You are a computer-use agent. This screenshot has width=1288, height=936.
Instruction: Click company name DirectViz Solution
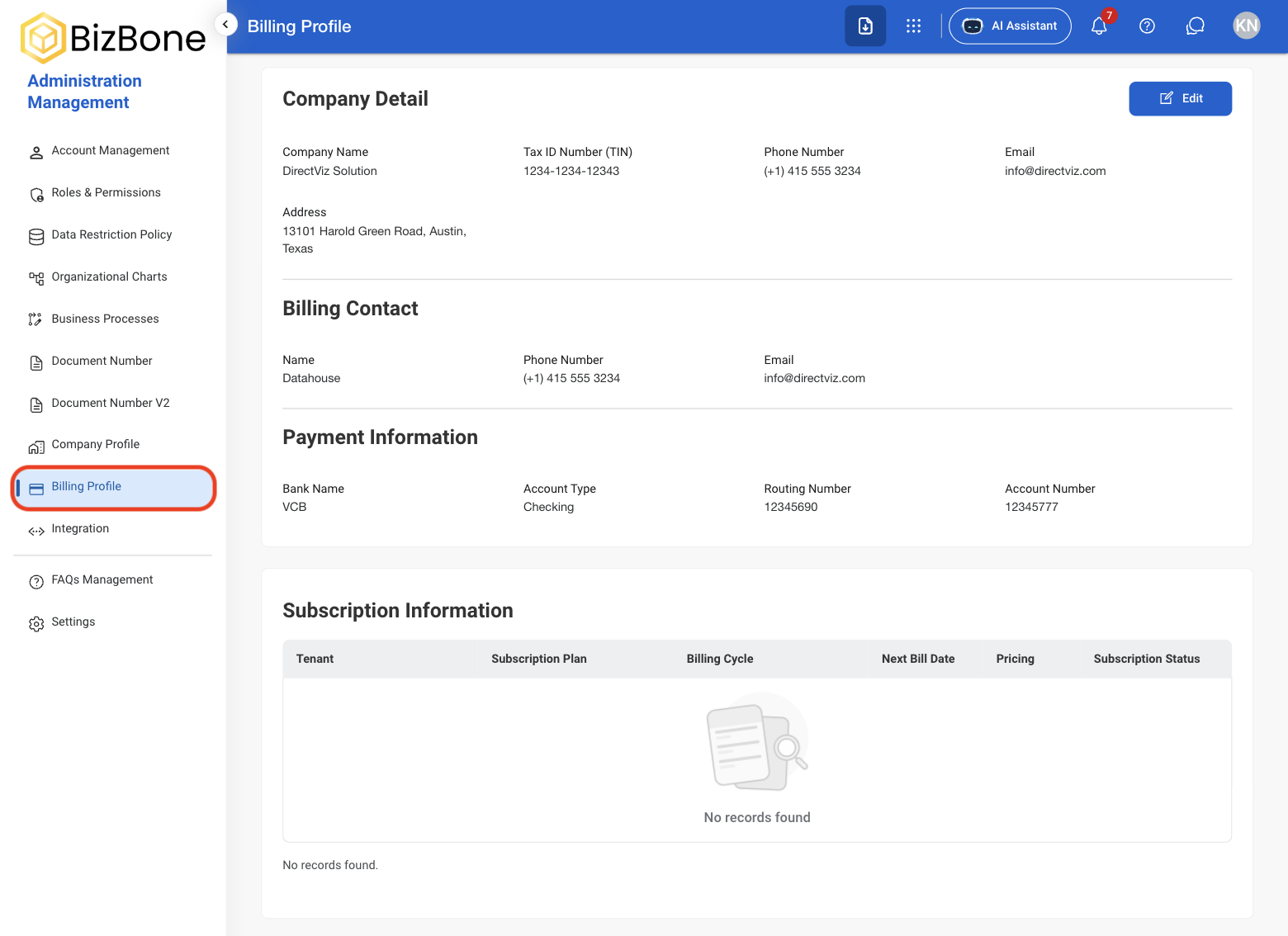tap(329, 171)
